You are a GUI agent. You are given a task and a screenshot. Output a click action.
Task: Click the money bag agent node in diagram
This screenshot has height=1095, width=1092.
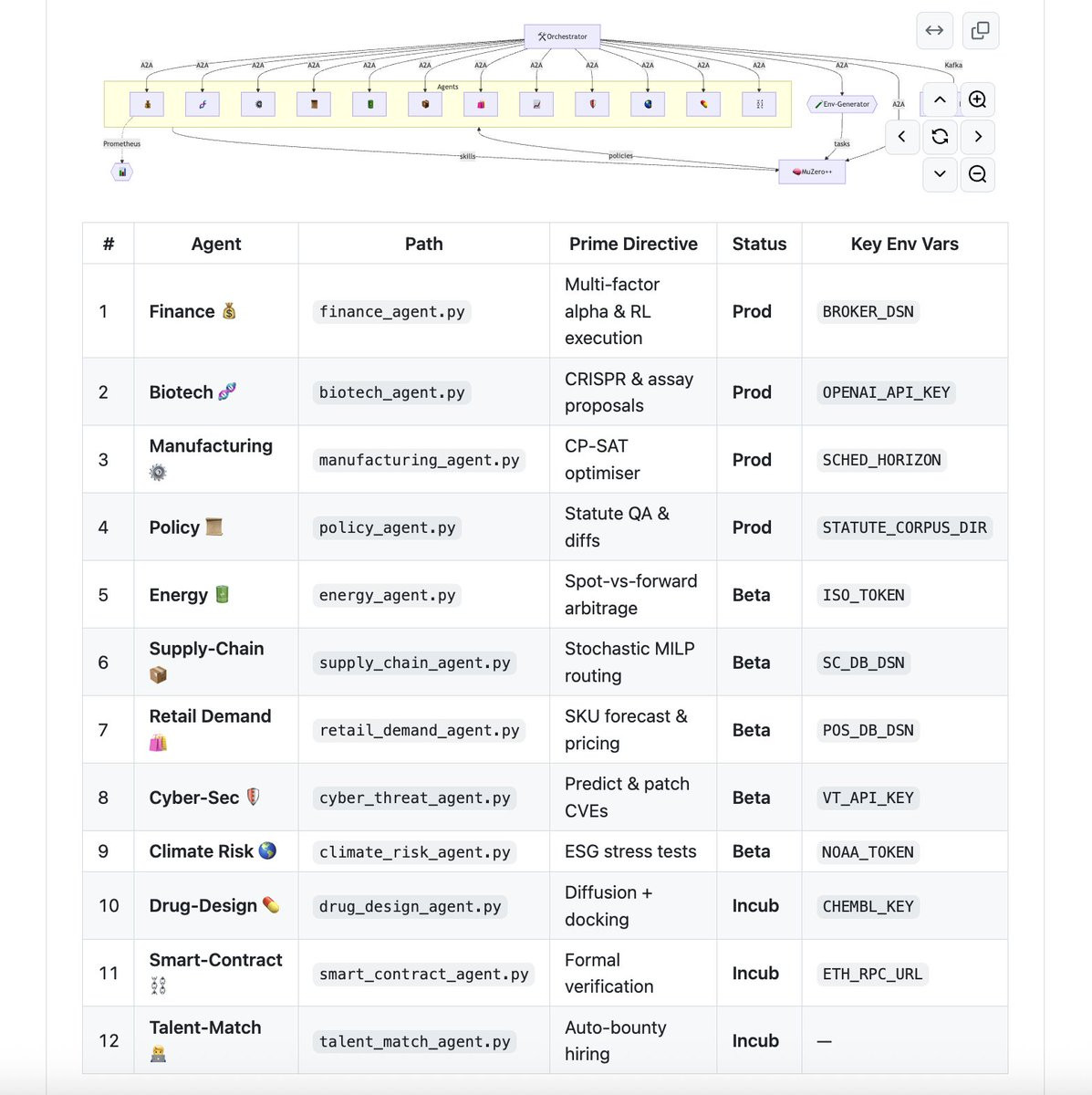click(147, 104)
